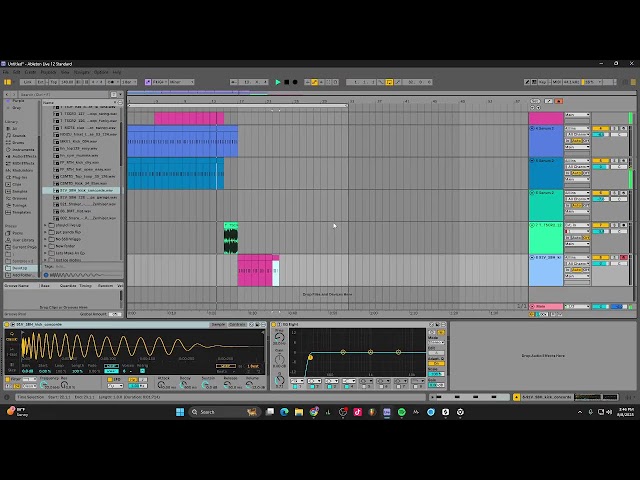Screen dimensions: 640x480
Task: Open the F#/Gb root note dropdown
Action: point(160,82)
